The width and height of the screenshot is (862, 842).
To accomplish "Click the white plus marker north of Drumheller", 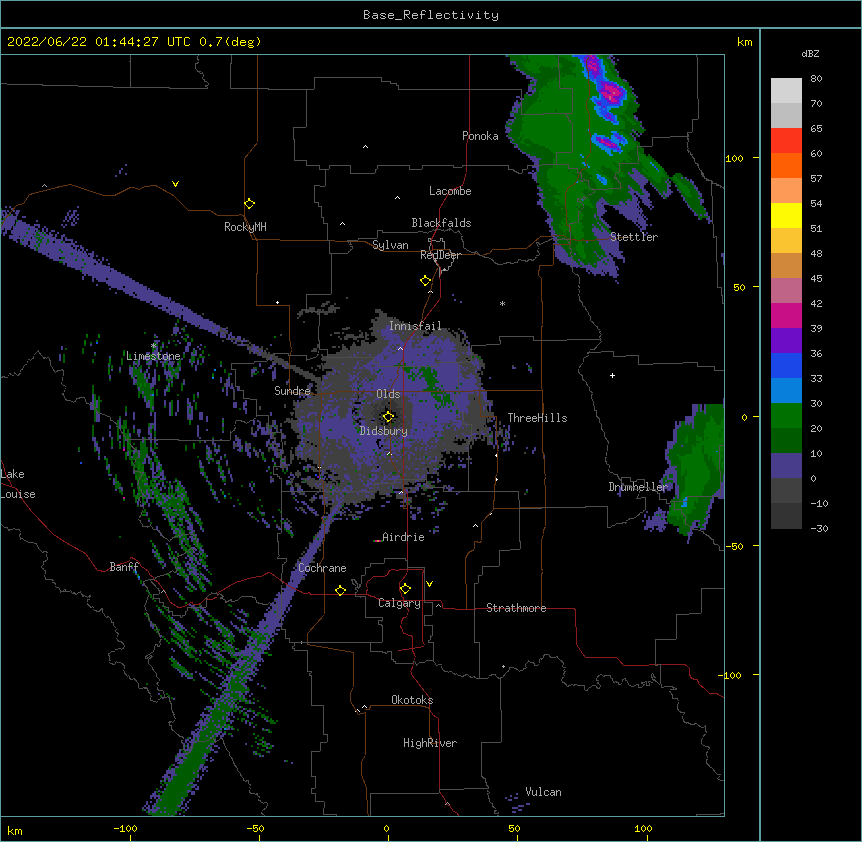I will 612,375.
